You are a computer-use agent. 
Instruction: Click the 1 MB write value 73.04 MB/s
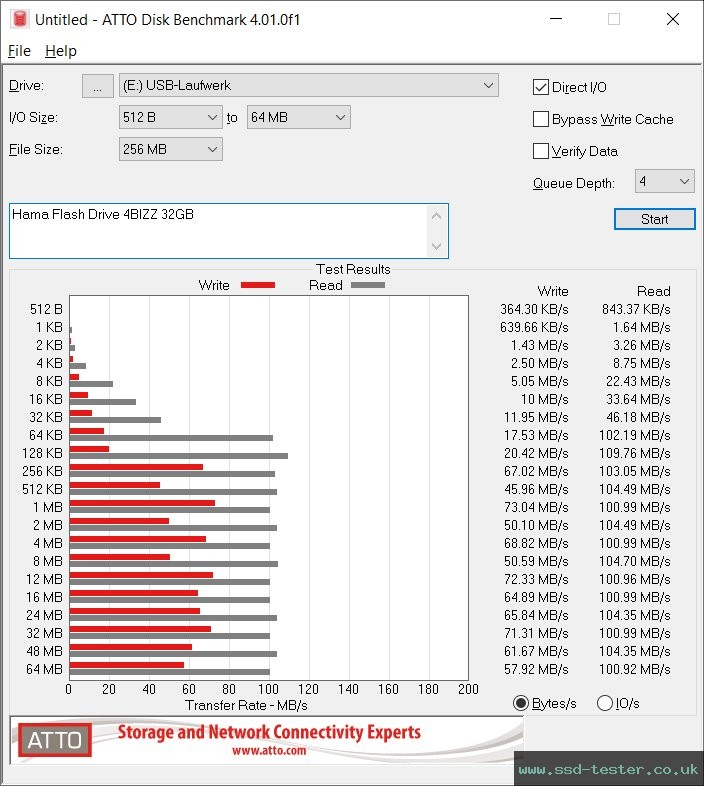pos(536,507)
